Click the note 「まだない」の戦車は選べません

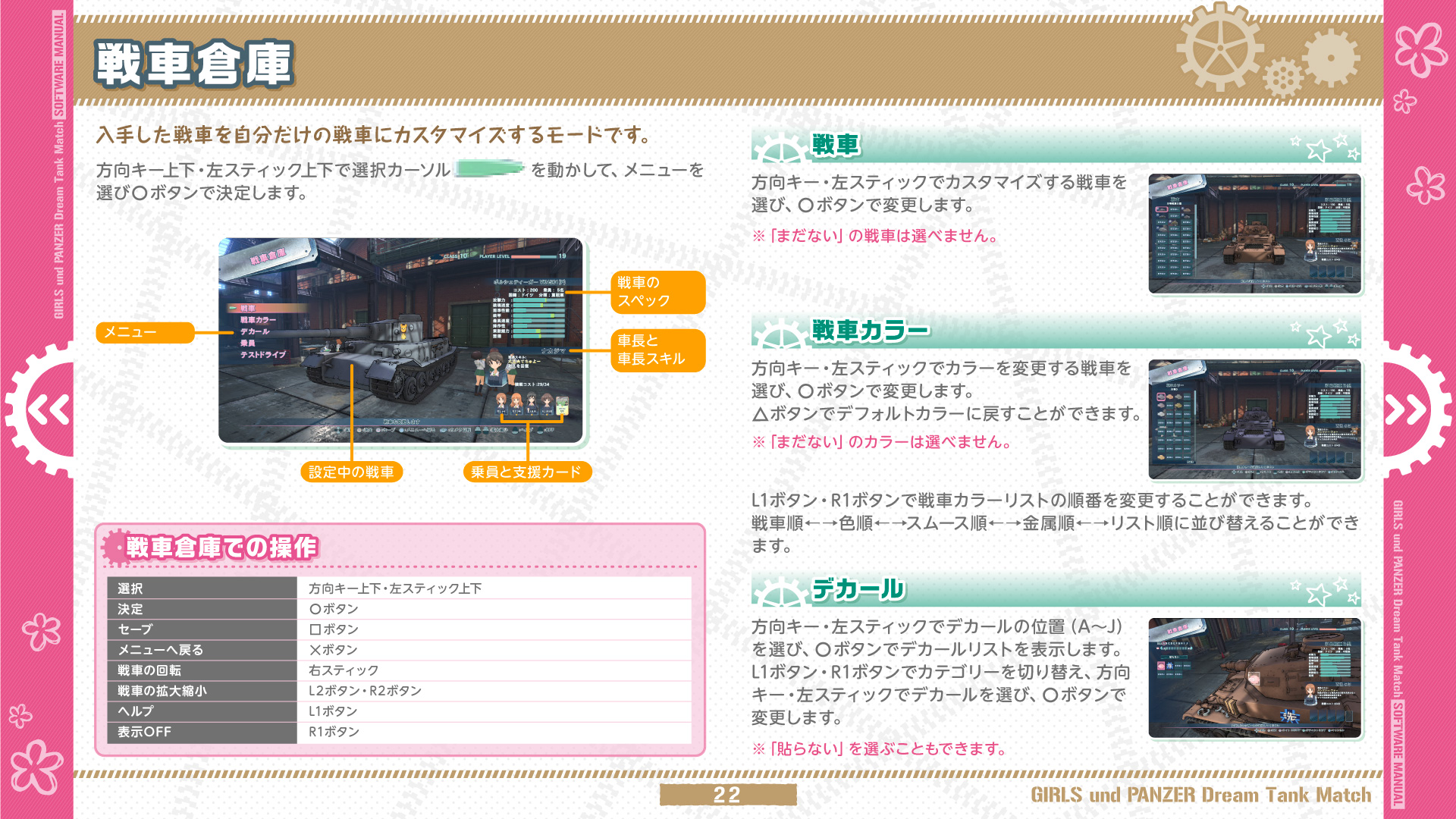(874, 236)
